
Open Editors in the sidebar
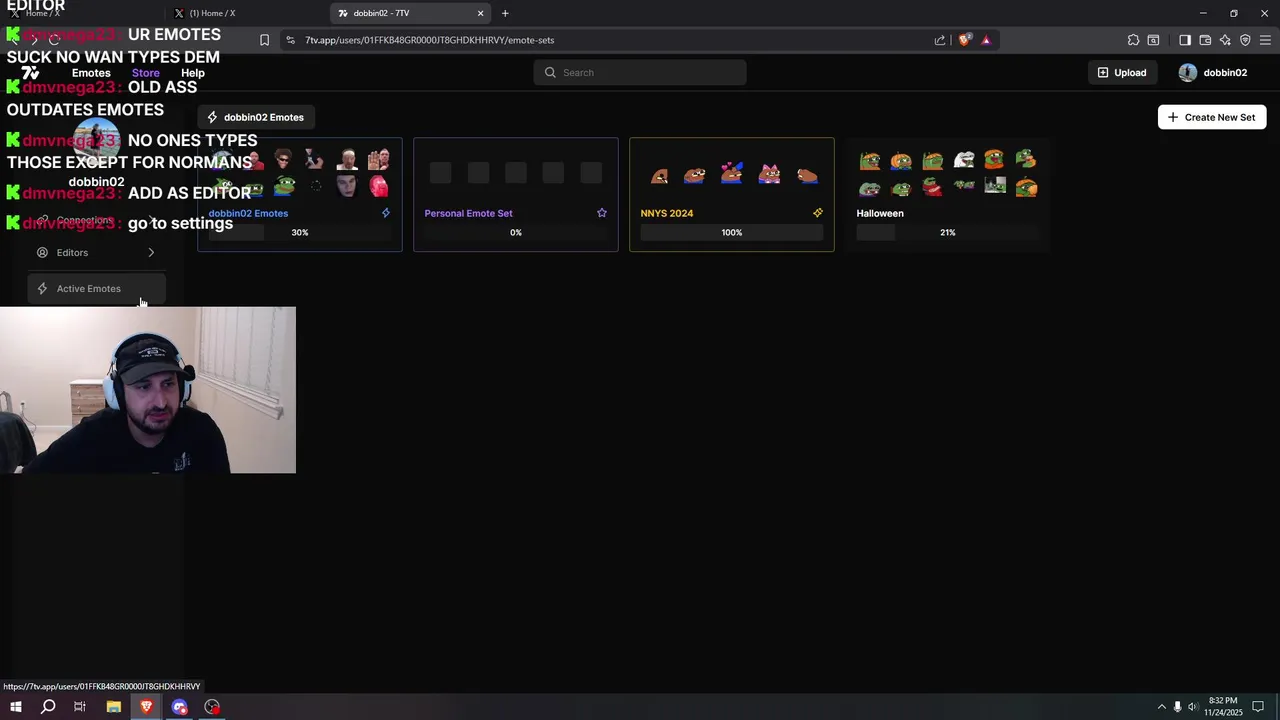click(96, 253)
